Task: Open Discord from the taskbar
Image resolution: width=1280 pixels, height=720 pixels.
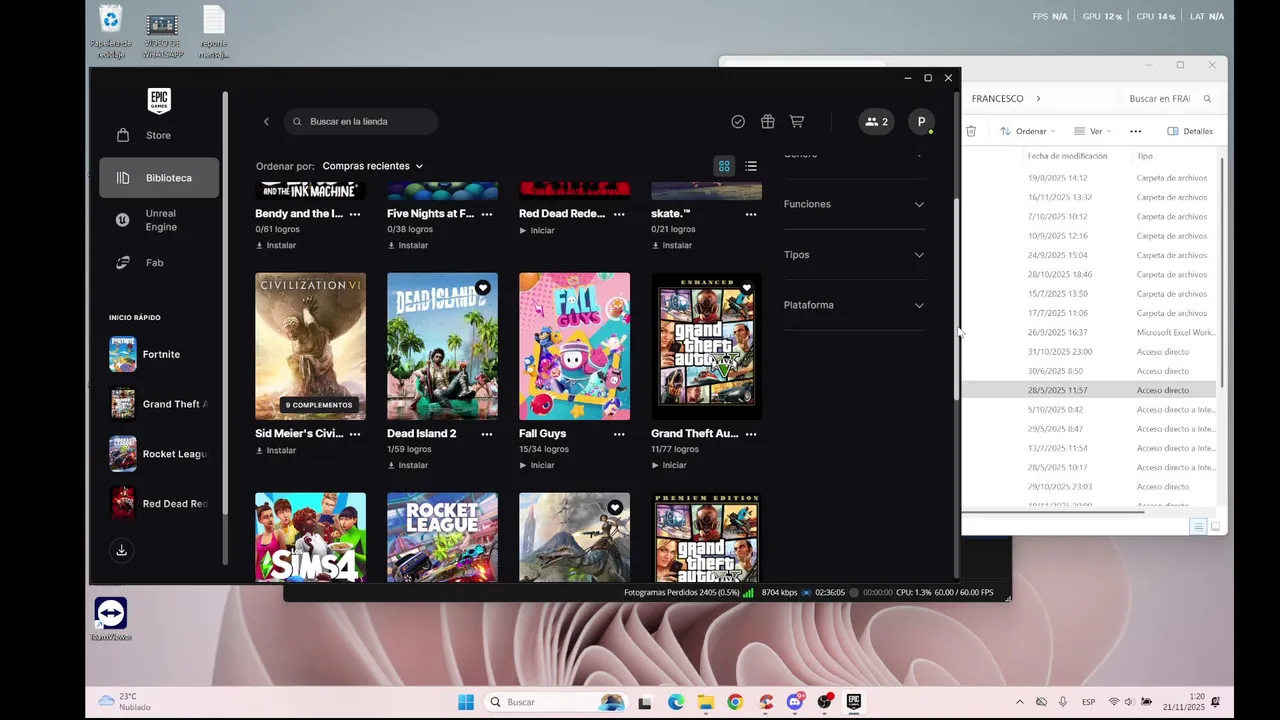Action: click(x=795, y=702)
